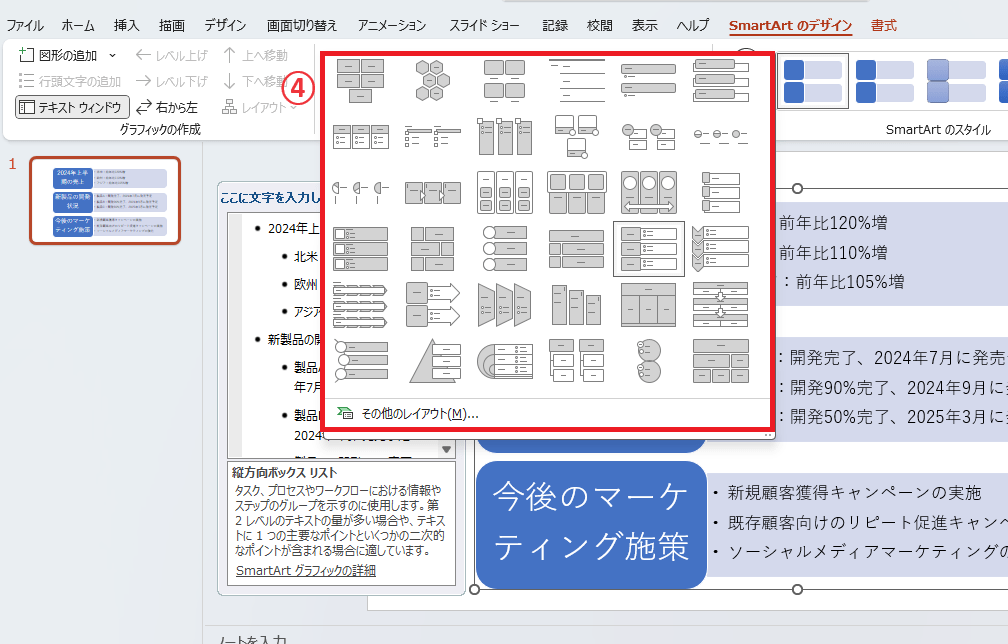Open the 書式 tab
1008x644 pixels.
pos(883,26)
